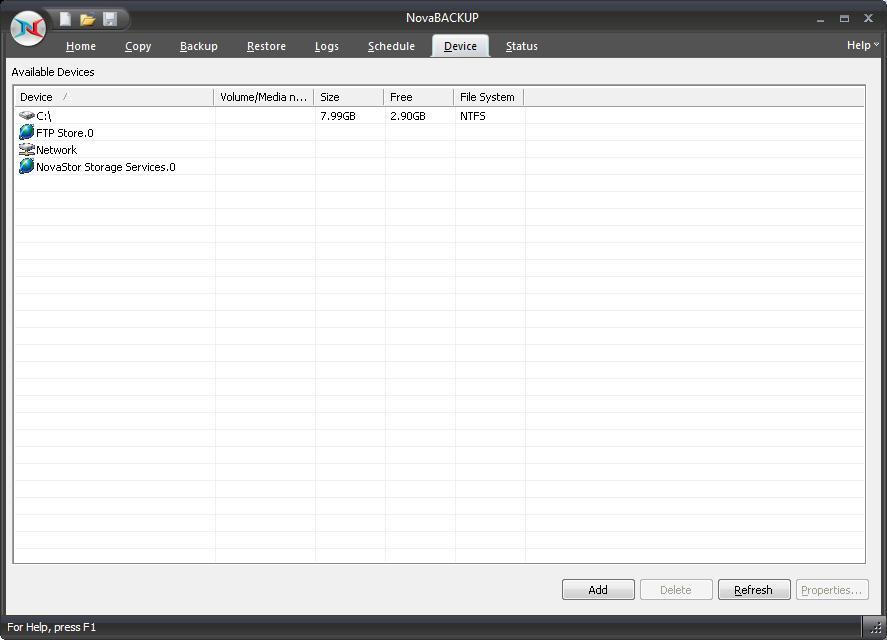Click the Open folder icon in quick toolbar
The width and height of the screenshot is (887, 640).
coord(87,20)
